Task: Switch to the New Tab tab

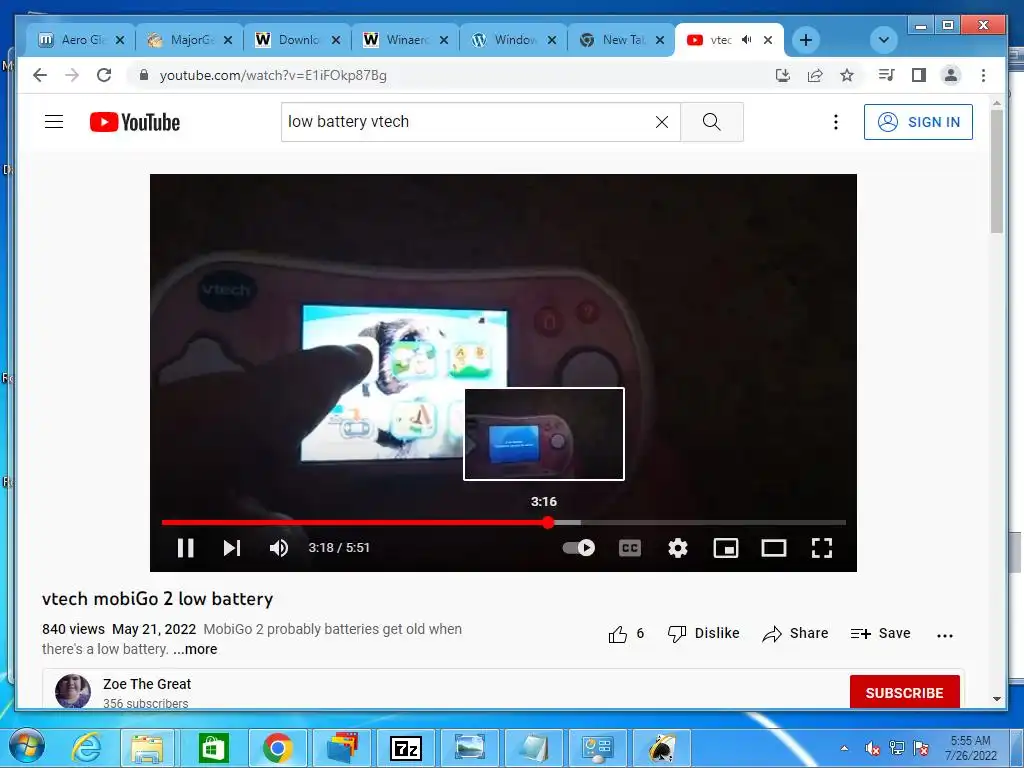Action: (622, 40)
